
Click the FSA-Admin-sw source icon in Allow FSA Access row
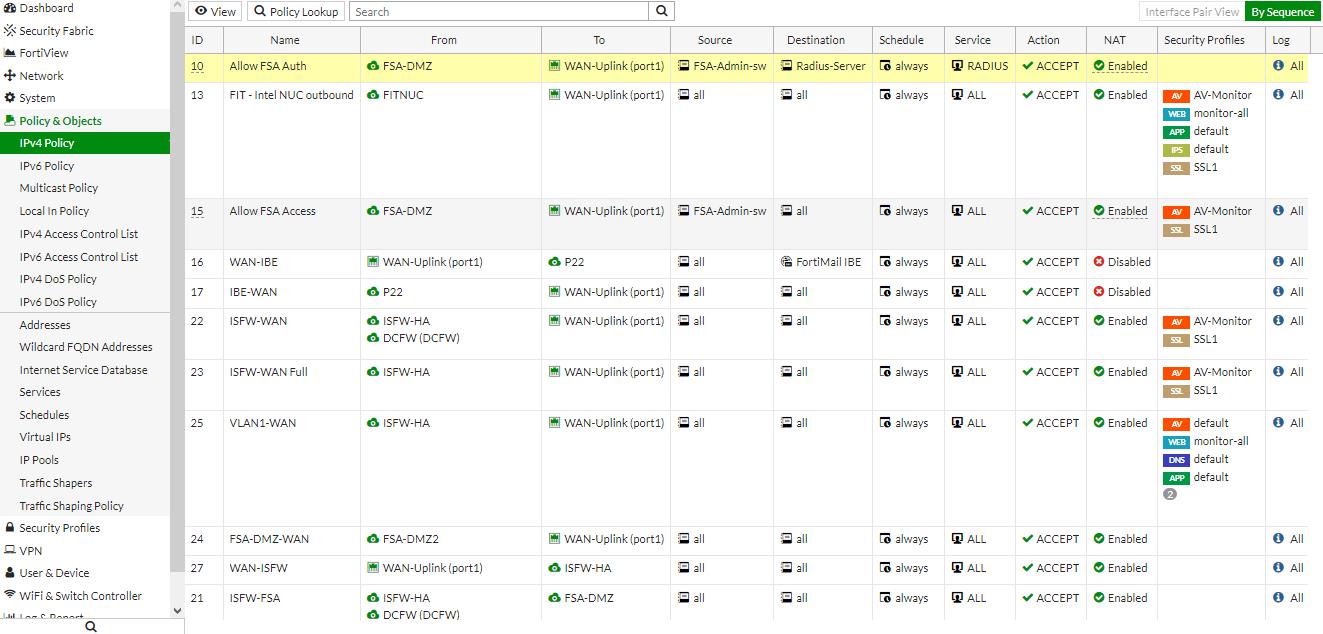[683, 211]
